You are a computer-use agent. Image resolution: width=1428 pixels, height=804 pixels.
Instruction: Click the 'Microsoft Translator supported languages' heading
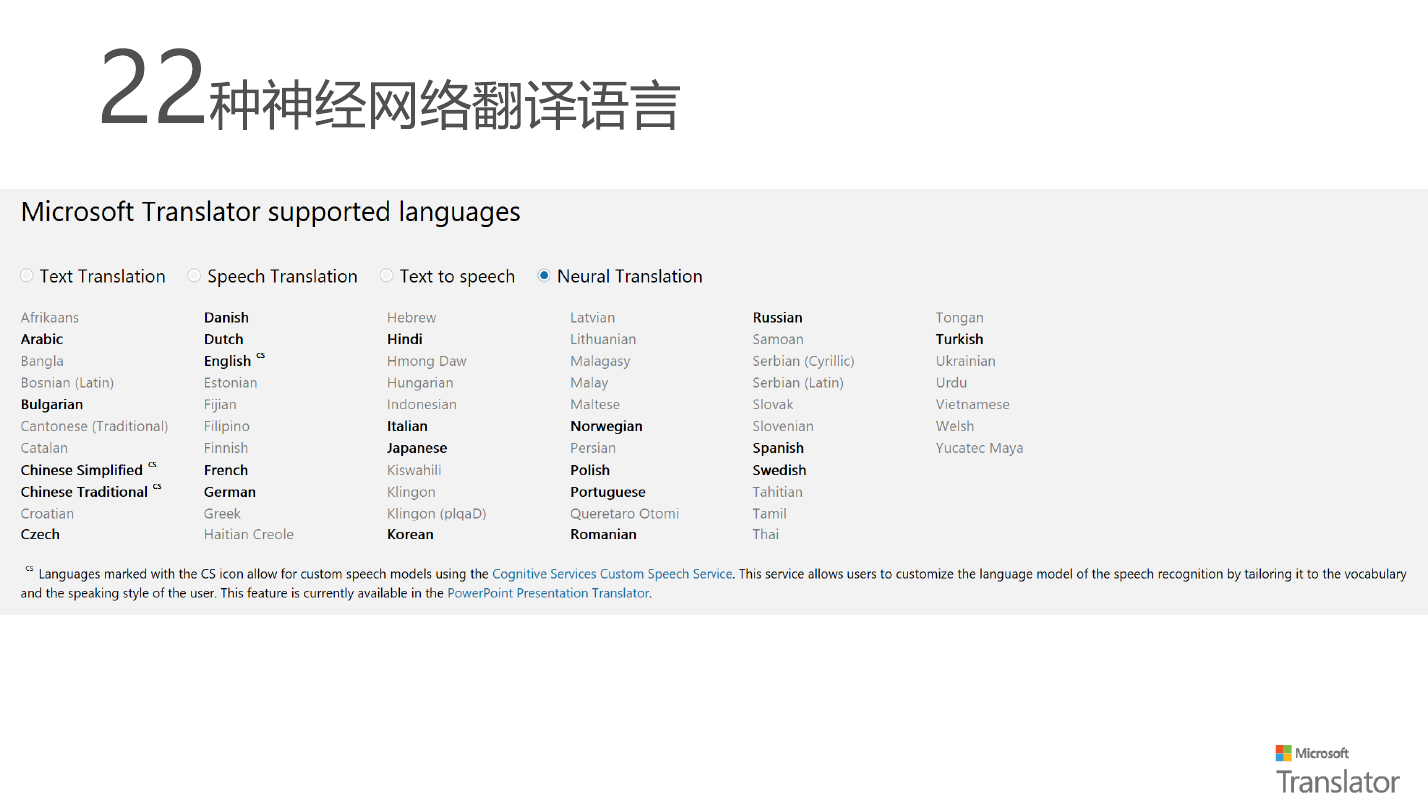tap(271, 212)
